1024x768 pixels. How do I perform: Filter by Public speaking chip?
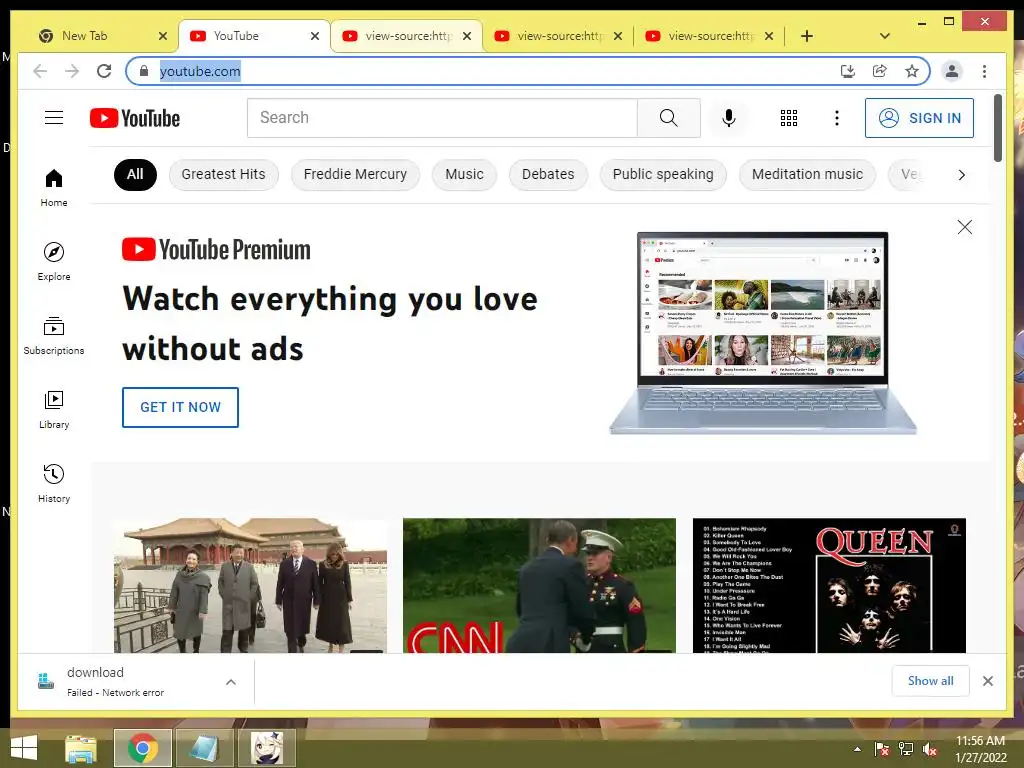pyautogui.click(x=663, y=174)
